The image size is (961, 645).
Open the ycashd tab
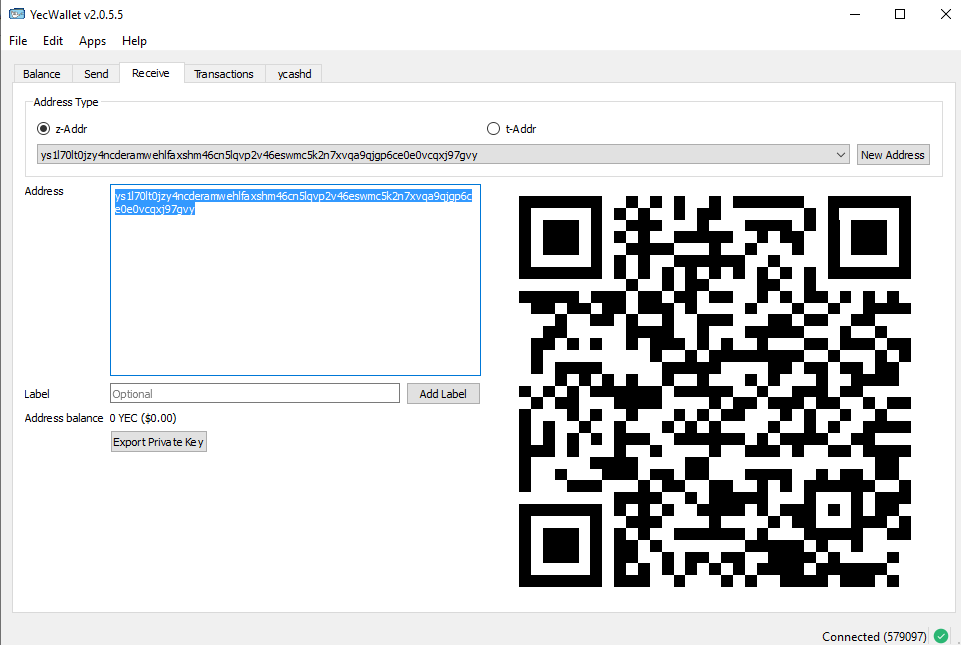pos(292,73)
